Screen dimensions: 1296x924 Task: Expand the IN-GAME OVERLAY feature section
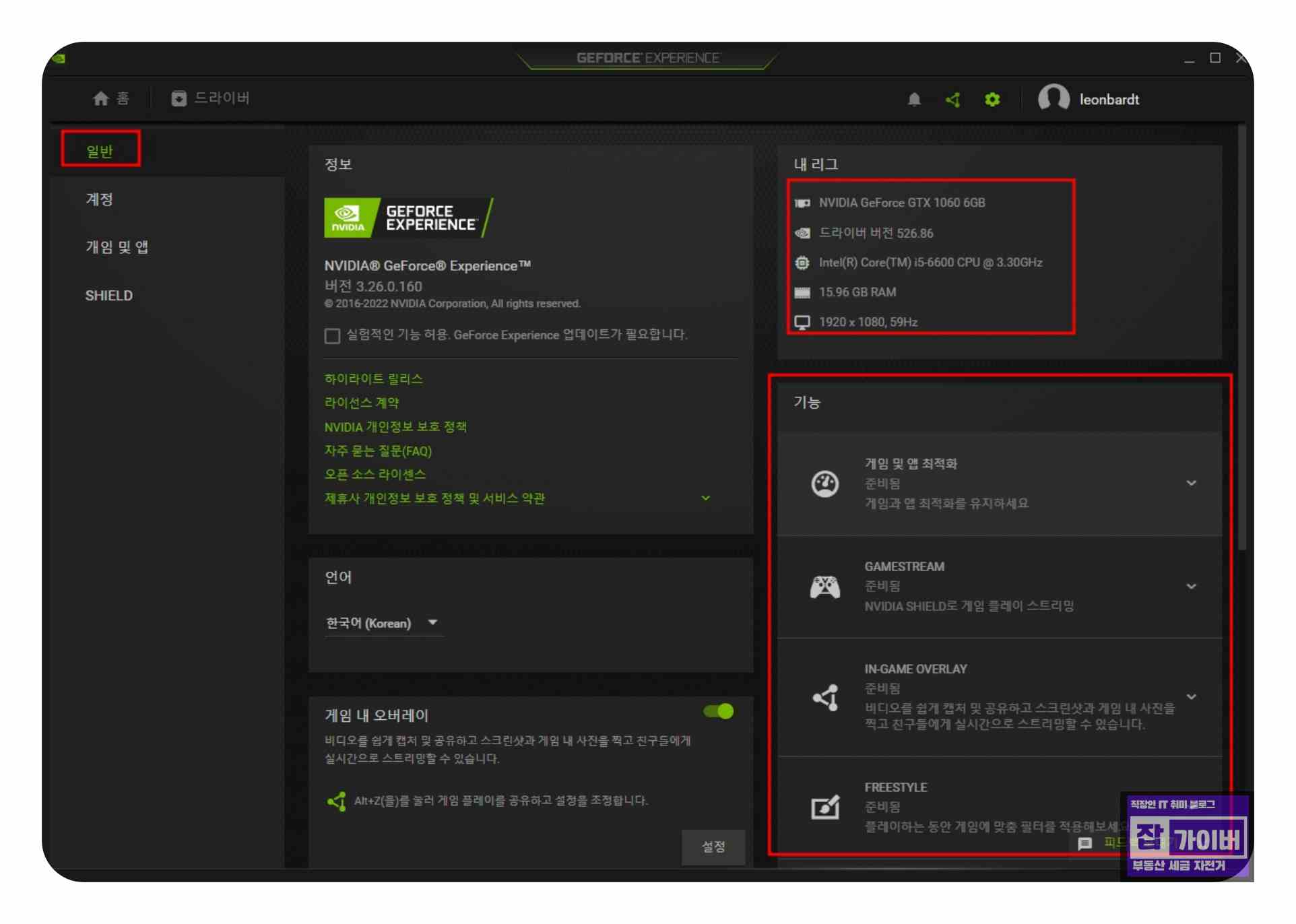click(1191, 696)
